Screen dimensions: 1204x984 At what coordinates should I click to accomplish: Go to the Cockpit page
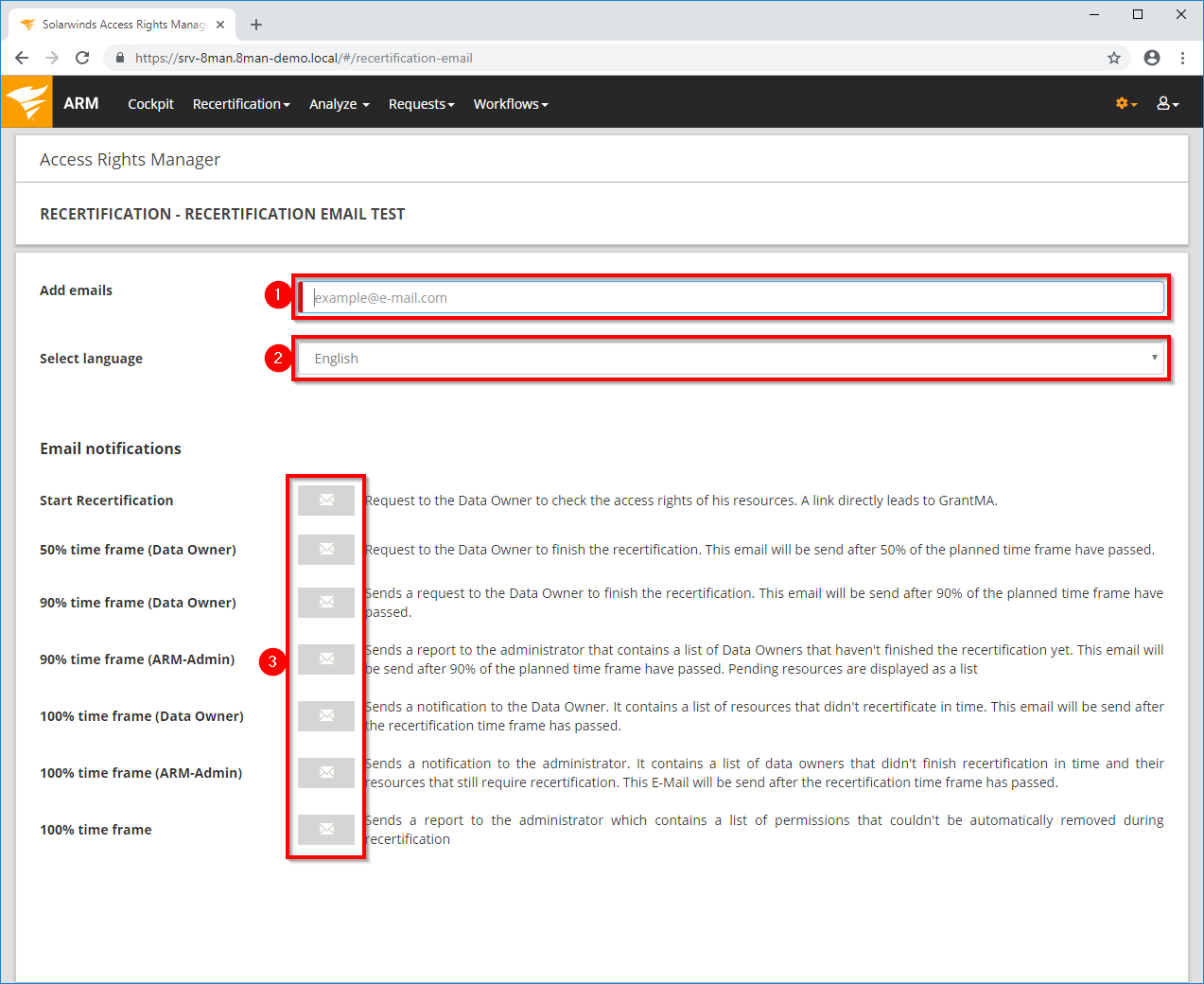(x=150, y=104)
